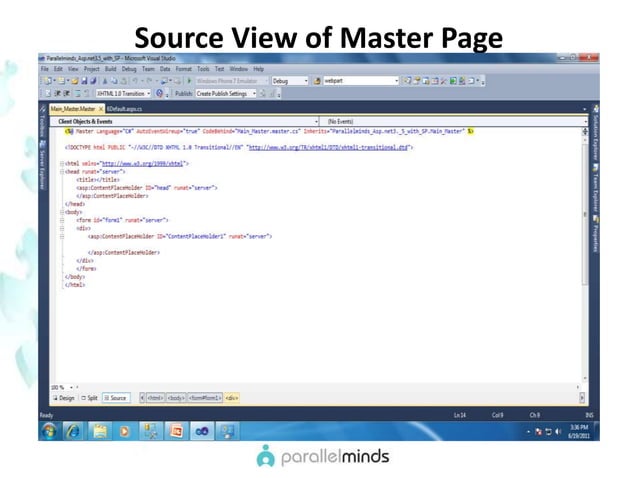Click the Windows Start orb
This screenshot has height=478, width=638.
49,431
